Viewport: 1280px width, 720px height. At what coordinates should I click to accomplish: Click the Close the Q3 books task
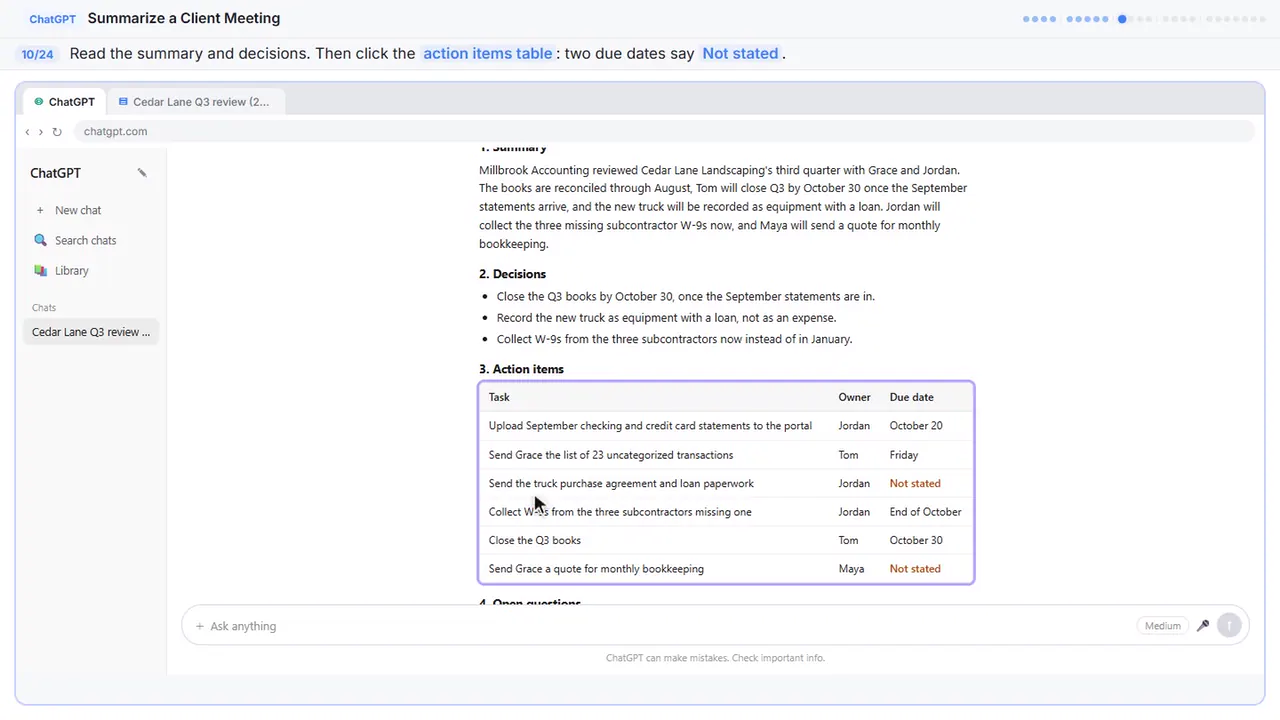pyautogui.click(x=534, y=541)
